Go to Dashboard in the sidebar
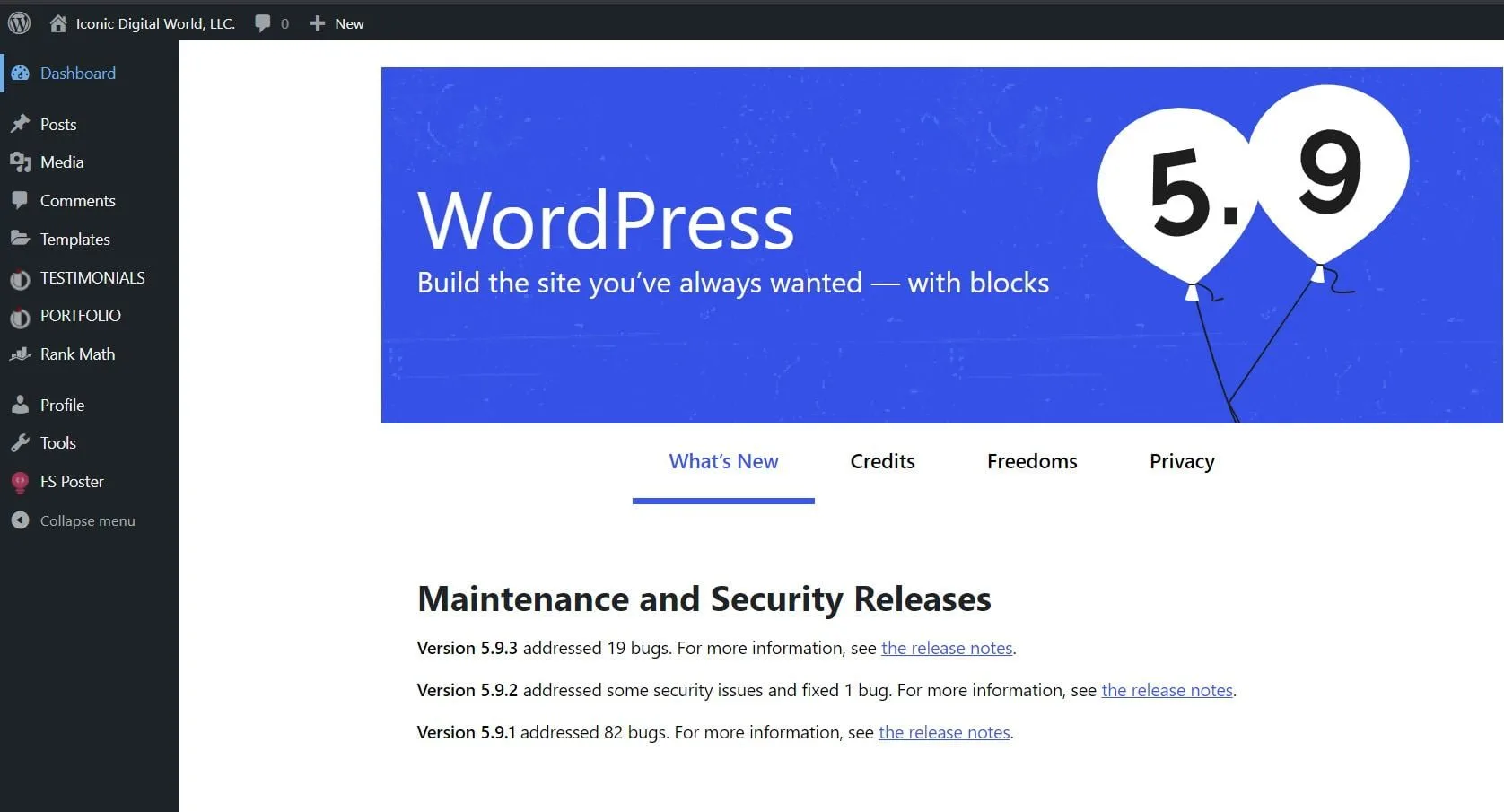The height and width of the screenshot is (812, 1504). point(78,74)
